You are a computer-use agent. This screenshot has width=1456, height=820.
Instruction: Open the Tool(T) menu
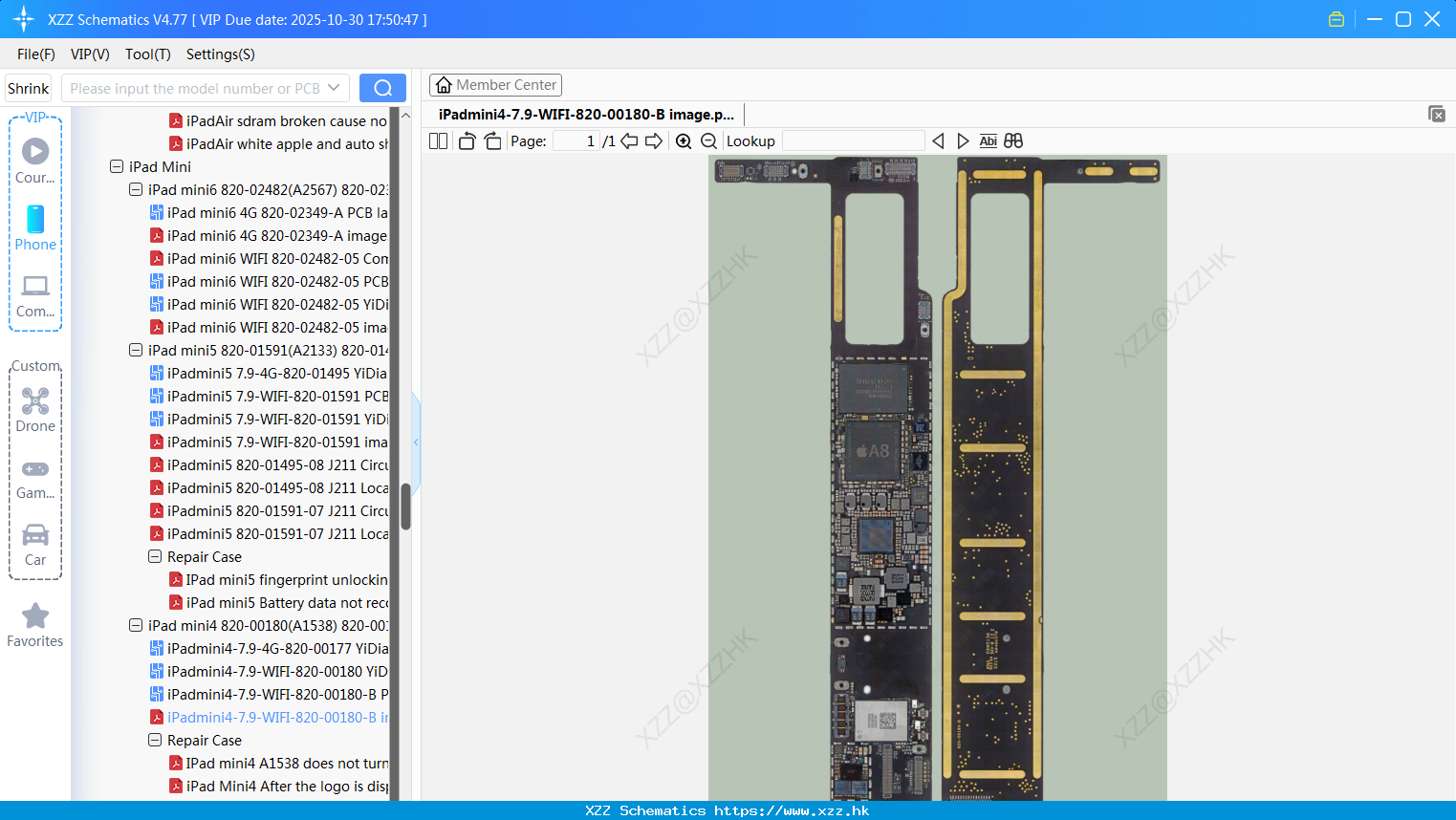(147, 54)
